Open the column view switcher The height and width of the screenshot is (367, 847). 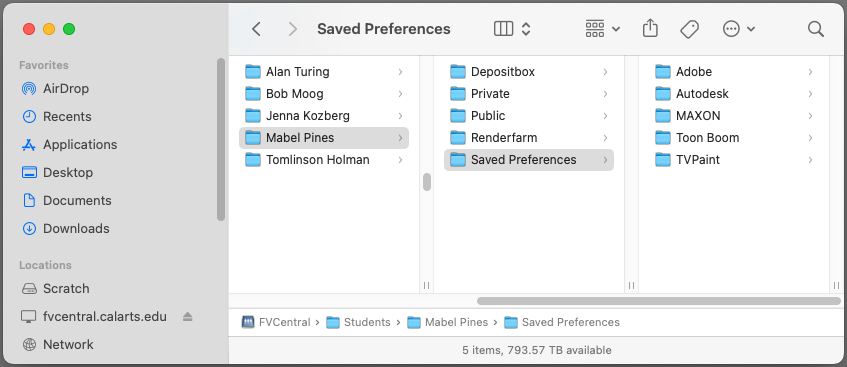point(513,29)
